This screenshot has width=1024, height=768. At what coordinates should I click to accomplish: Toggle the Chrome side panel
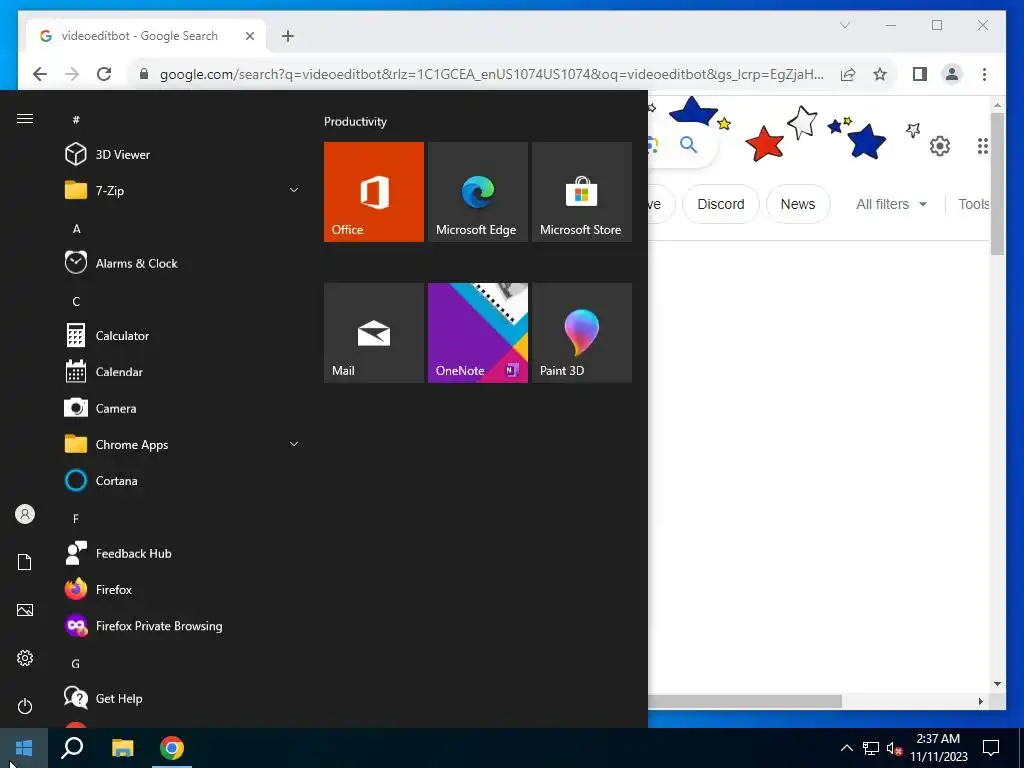click(x=920, y=74)
